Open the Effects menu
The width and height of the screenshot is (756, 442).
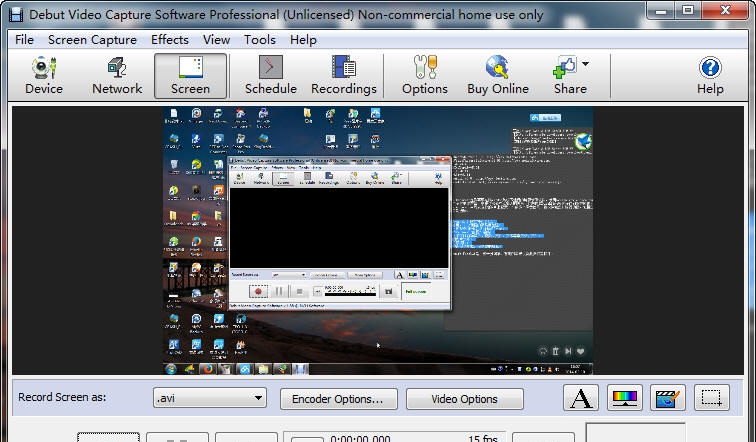170,40
